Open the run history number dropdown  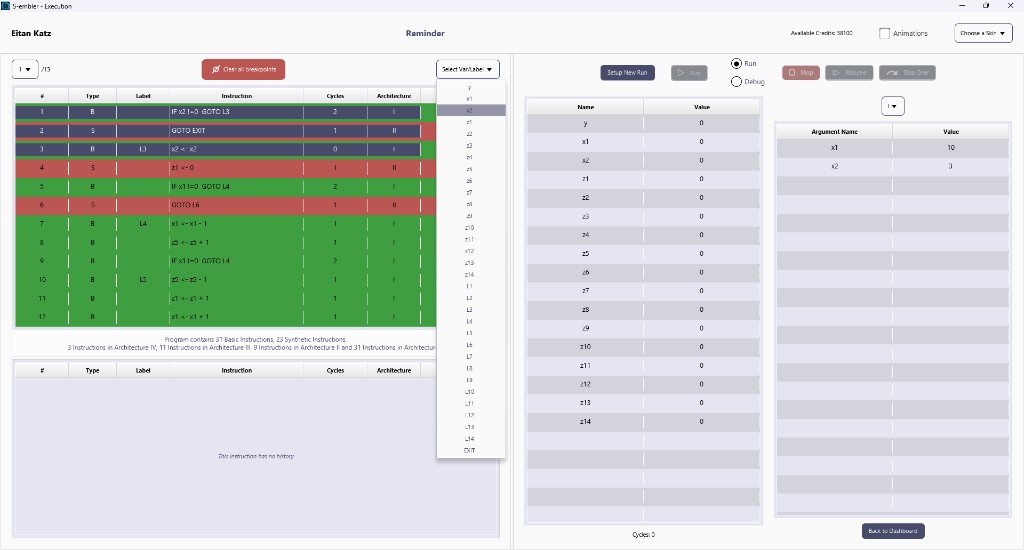892,106
